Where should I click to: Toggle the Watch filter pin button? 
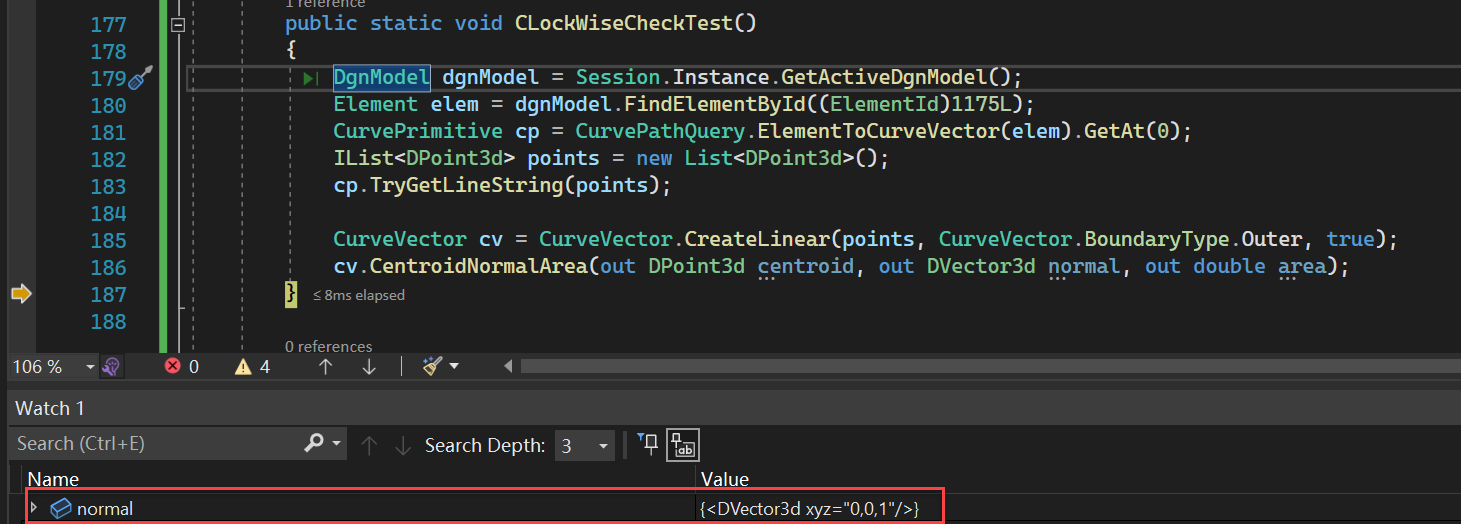point(648,445)
